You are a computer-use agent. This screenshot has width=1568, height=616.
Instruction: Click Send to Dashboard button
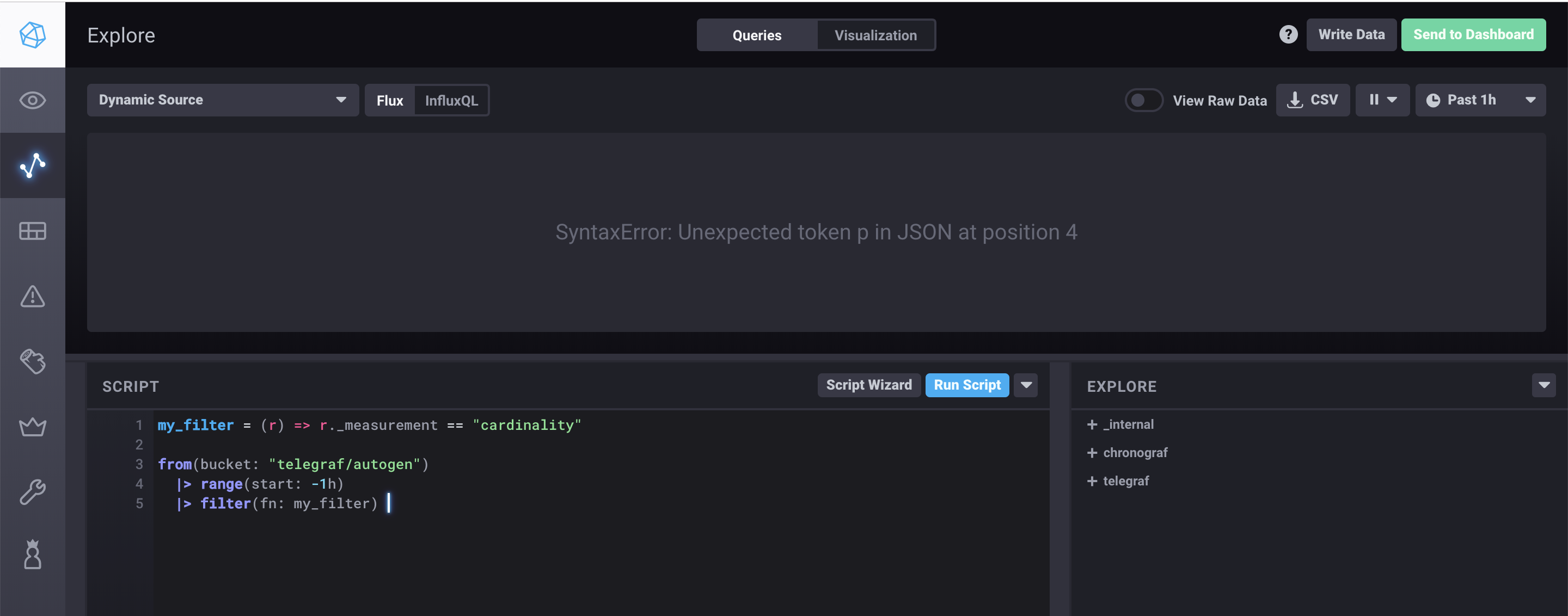click(1473, 35)
